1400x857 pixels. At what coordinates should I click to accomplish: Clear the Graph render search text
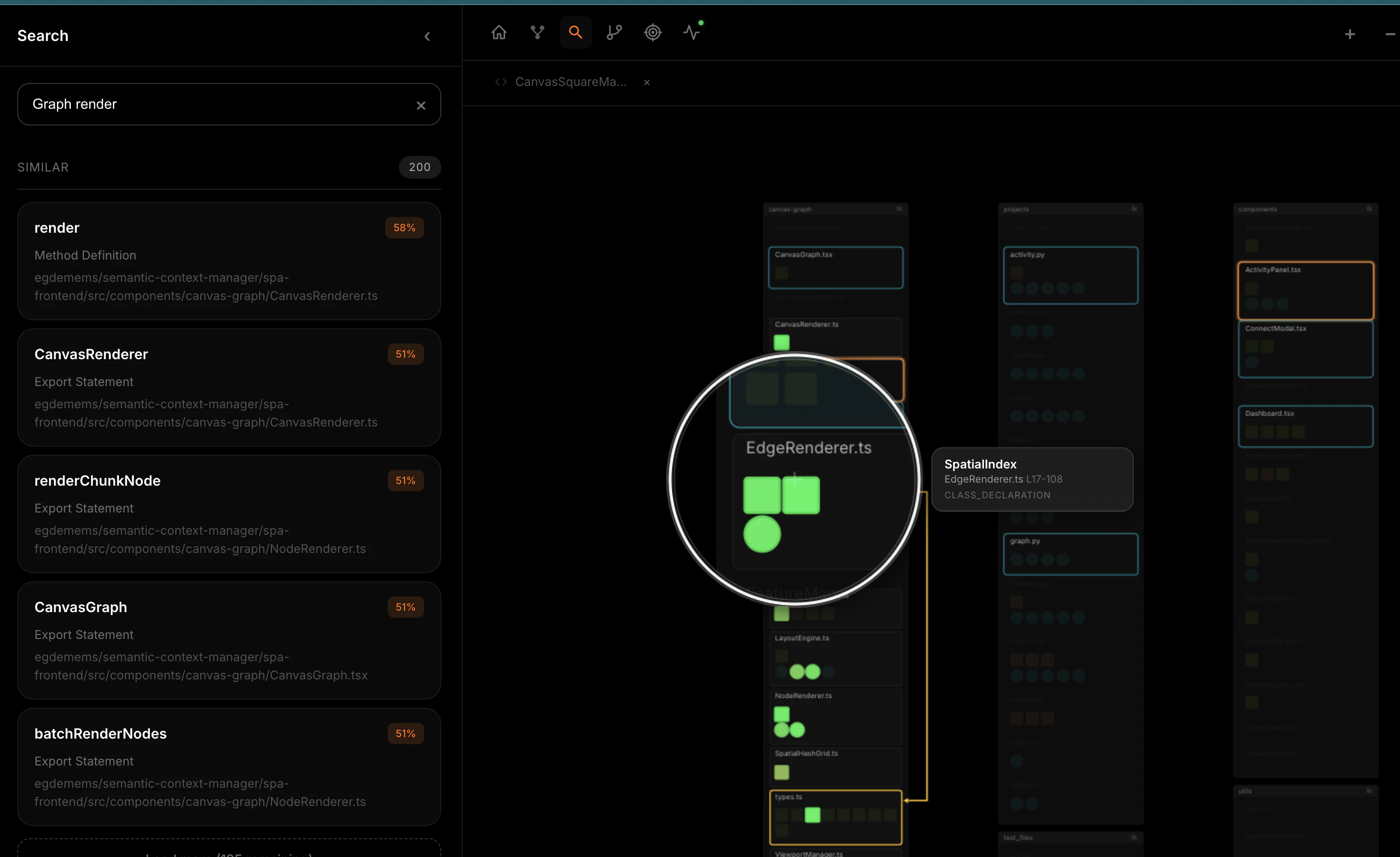[421, 106]
